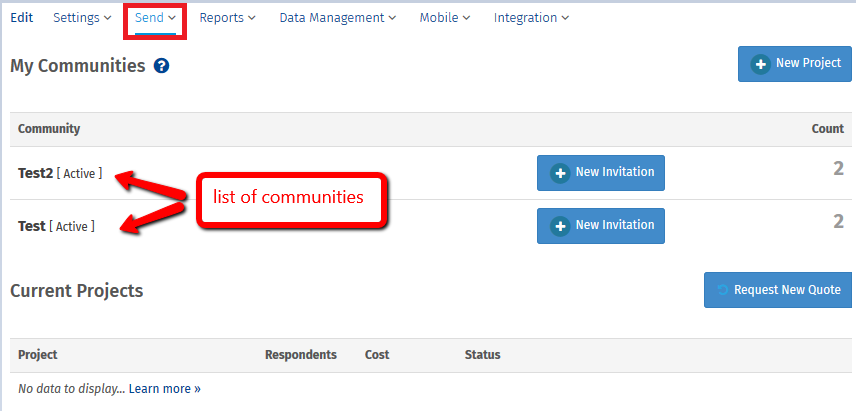Click the Status column header
856x411 pixels.
(x=482, y=355)
